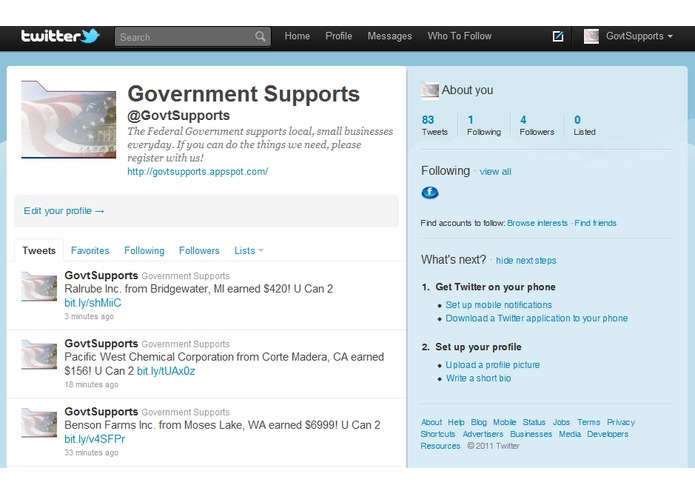Open the Businesses footer link
The width and height of the screenshot is (695, 494).
pyautogui.click(x=531, y=434)
